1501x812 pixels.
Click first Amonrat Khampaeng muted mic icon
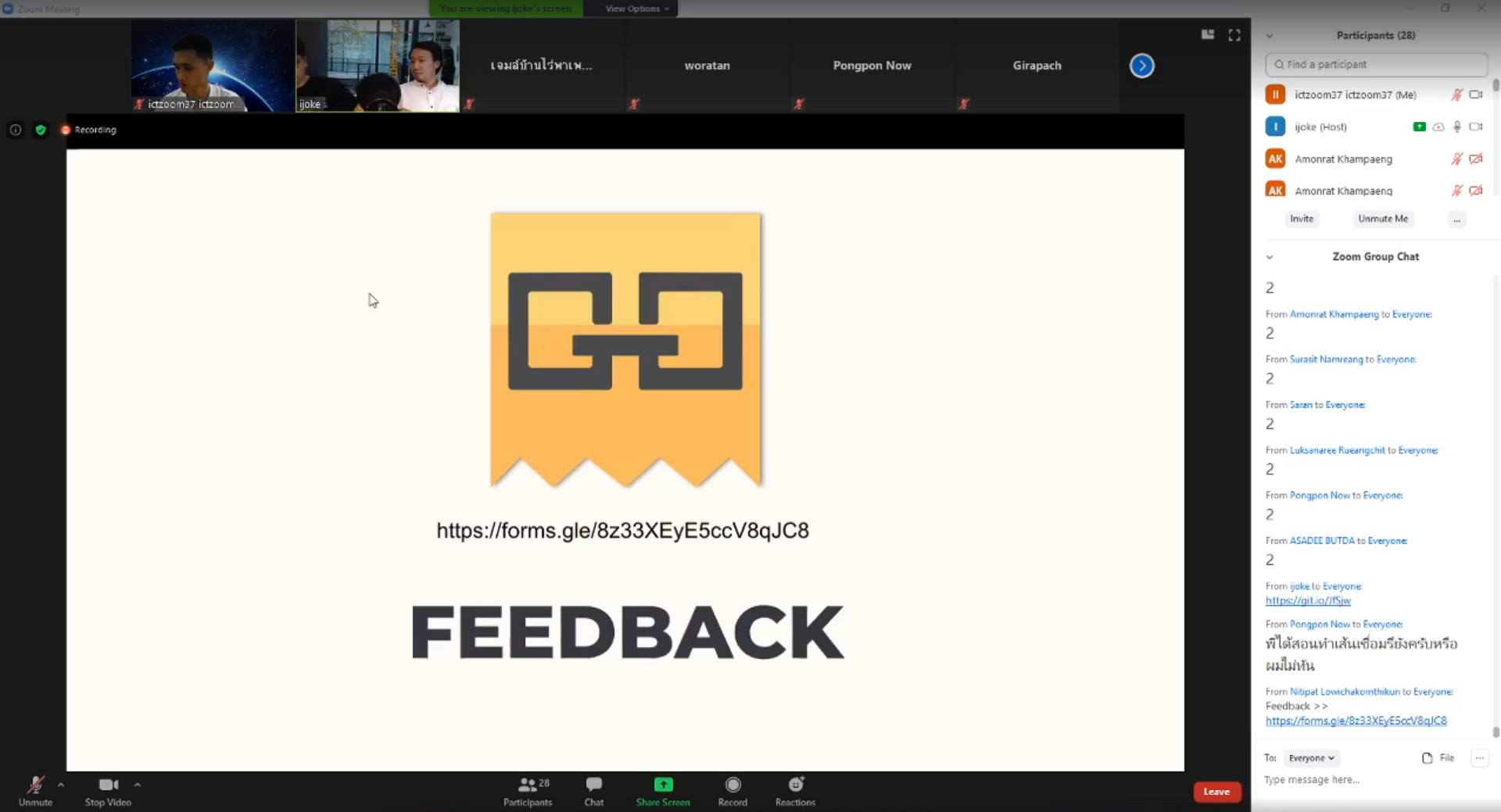[1457, 159]
